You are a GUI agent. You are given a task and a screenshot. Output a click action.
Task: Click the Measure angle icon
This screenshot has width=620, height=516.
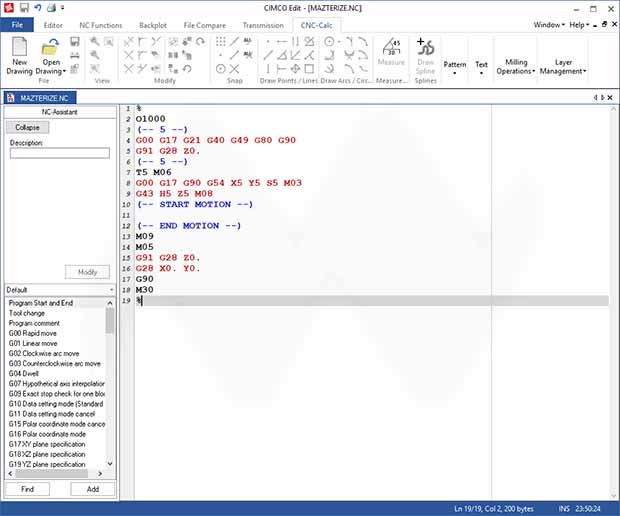click(x=391, y=47)
